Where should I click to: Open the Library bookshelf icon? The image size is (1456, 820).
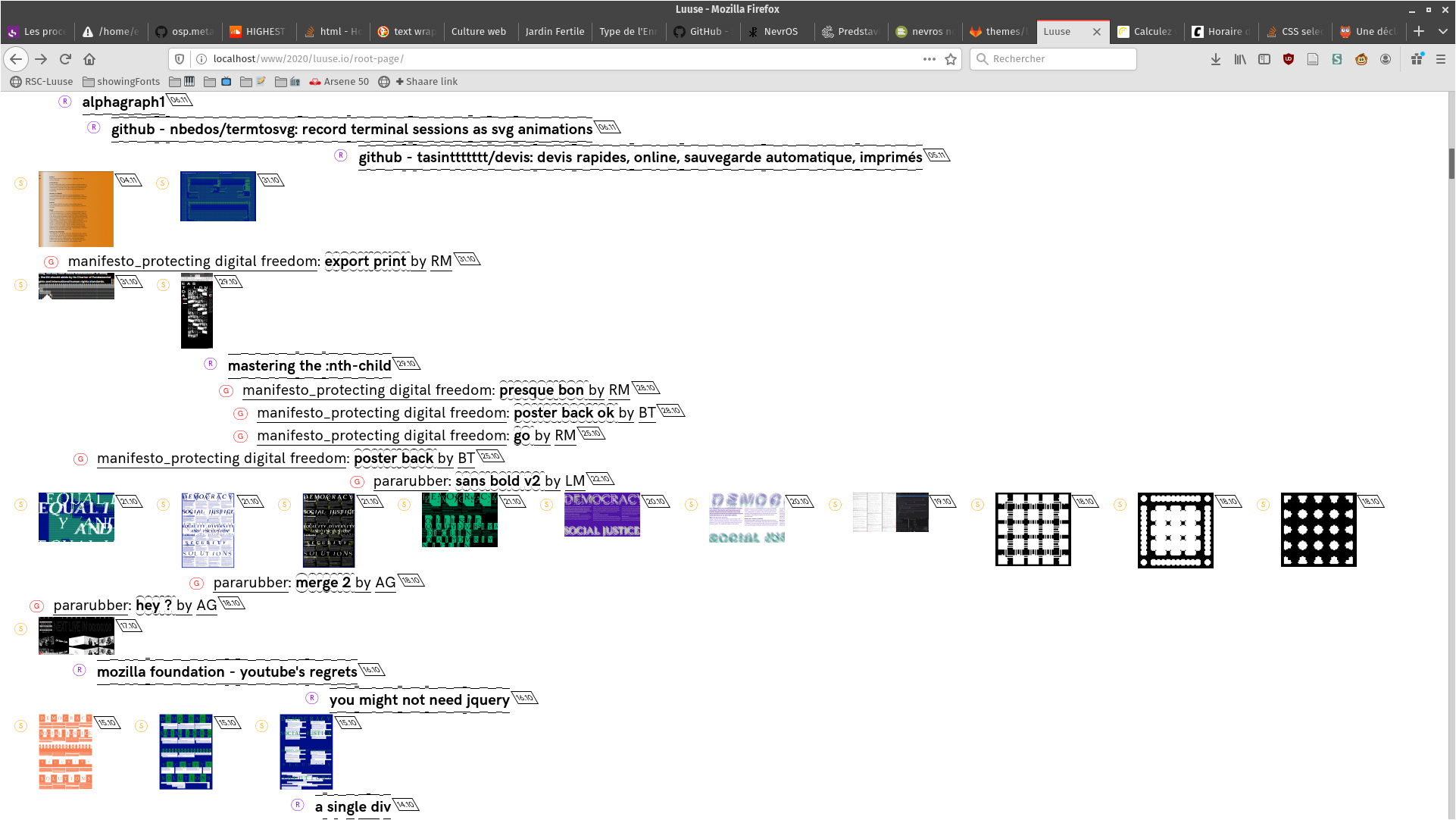click(1240, 59)
